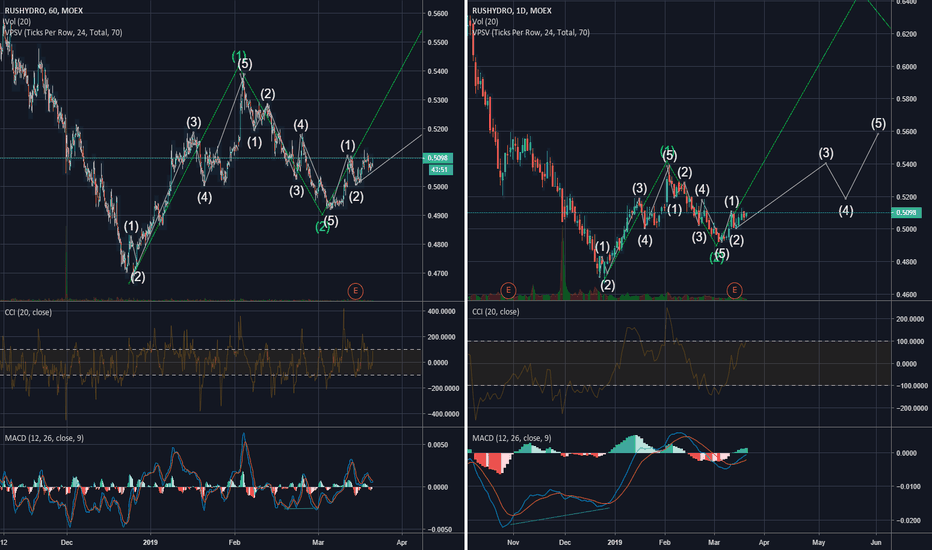932x550 pixels.
Task: Select green (1) wave label at the 60-minute chart peak
Action: click(239, 56)
